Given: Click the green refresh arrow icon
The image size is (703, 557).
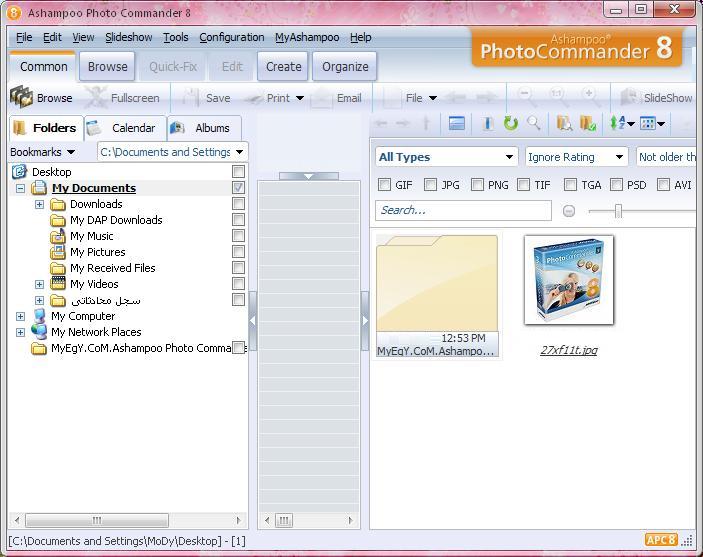Looking at the screenshot, I should click(511, 123).
